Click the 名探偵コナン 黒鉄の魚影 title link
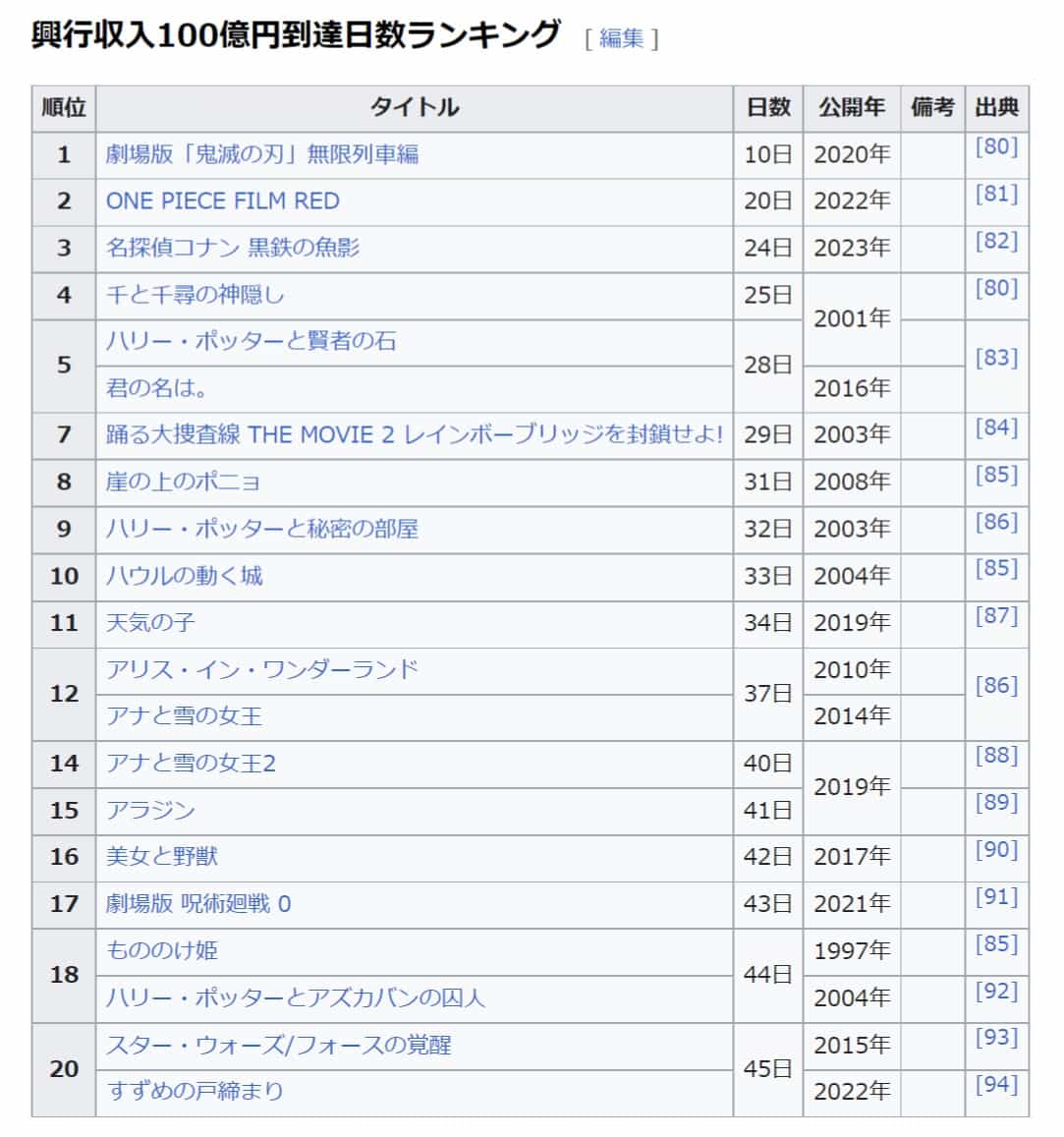 232,248
